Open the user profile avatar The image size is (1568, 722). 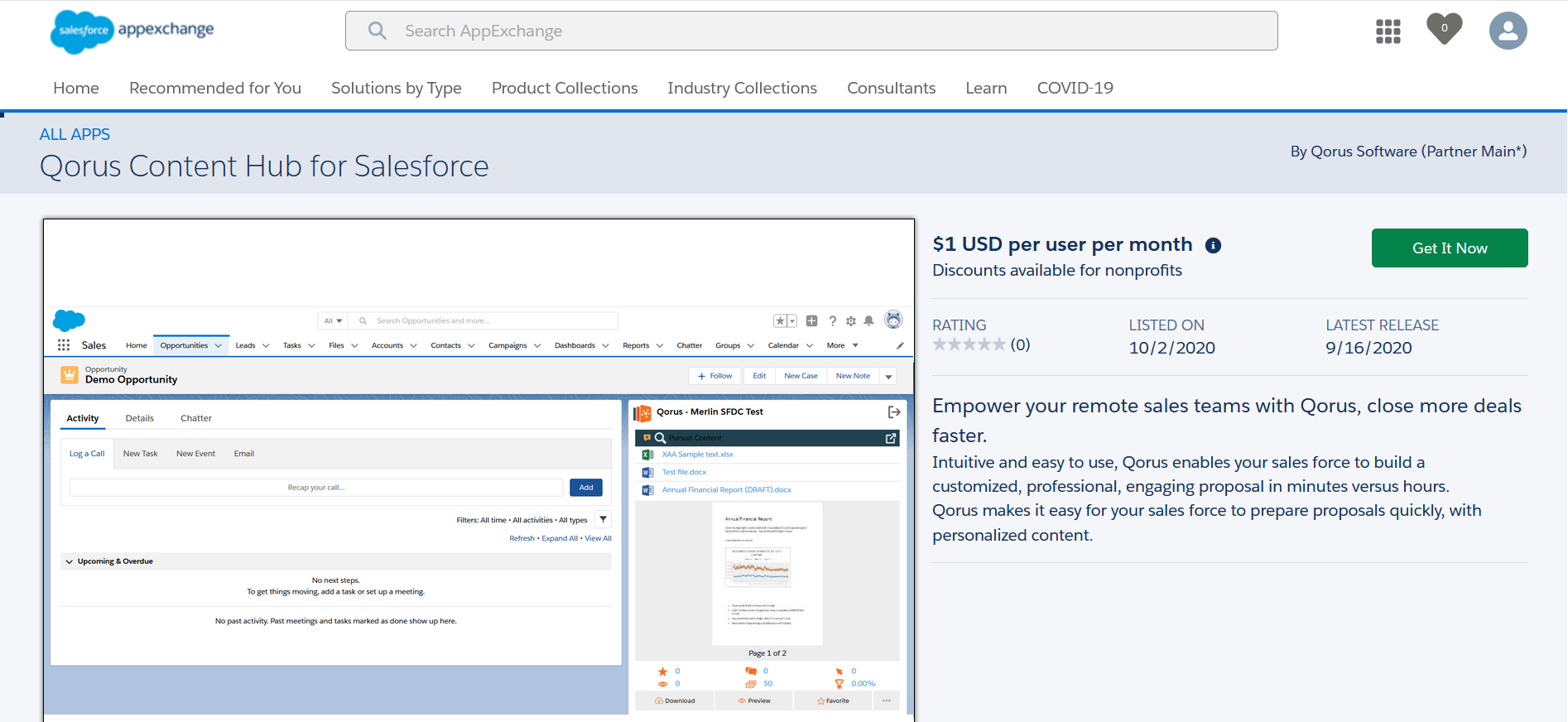1508,31
